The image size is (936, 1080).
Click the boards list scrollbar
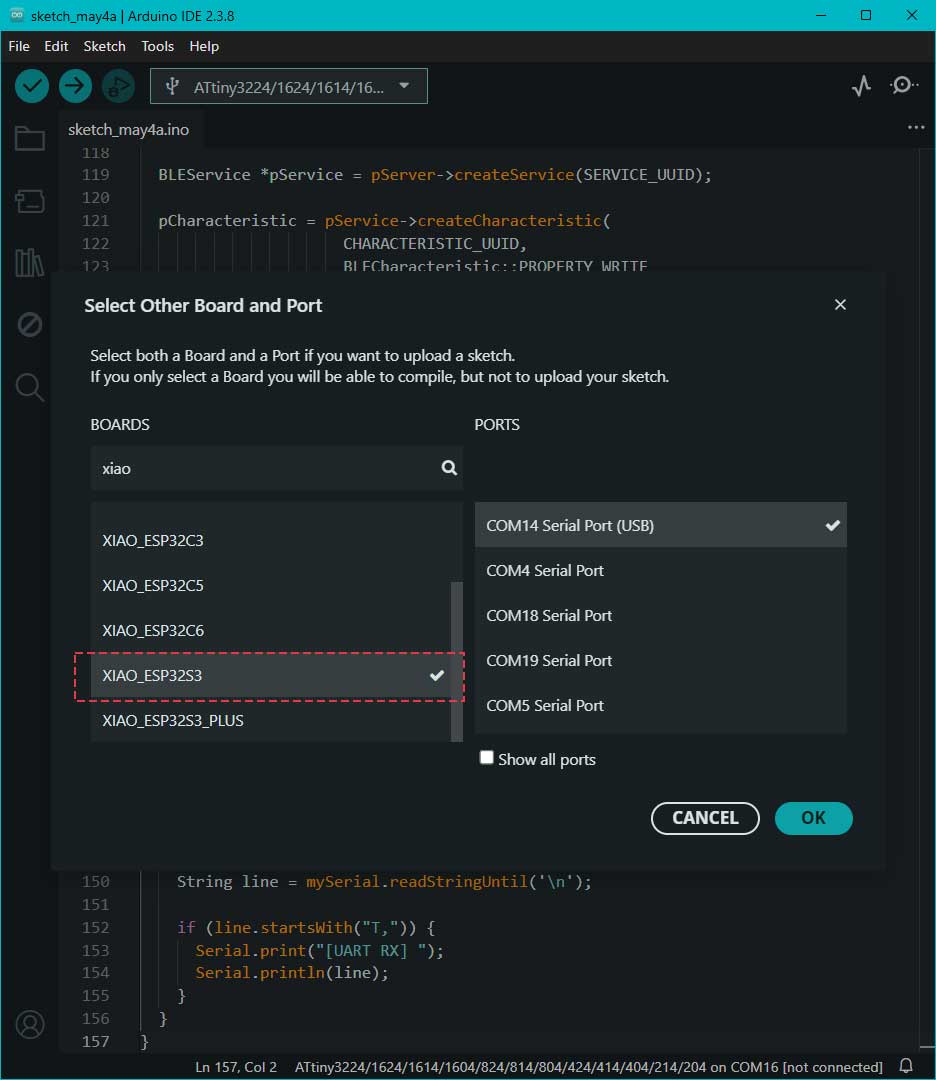[456, 661]
